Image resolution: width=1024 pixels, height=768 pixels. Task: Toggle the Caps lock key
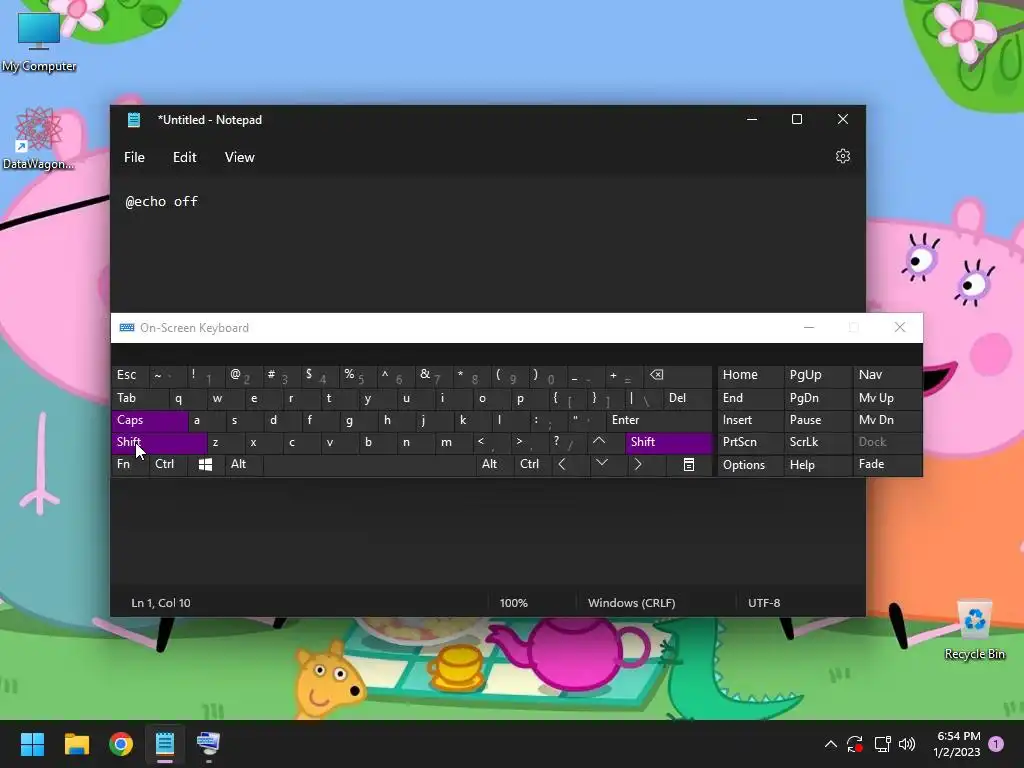click(150, 421)
